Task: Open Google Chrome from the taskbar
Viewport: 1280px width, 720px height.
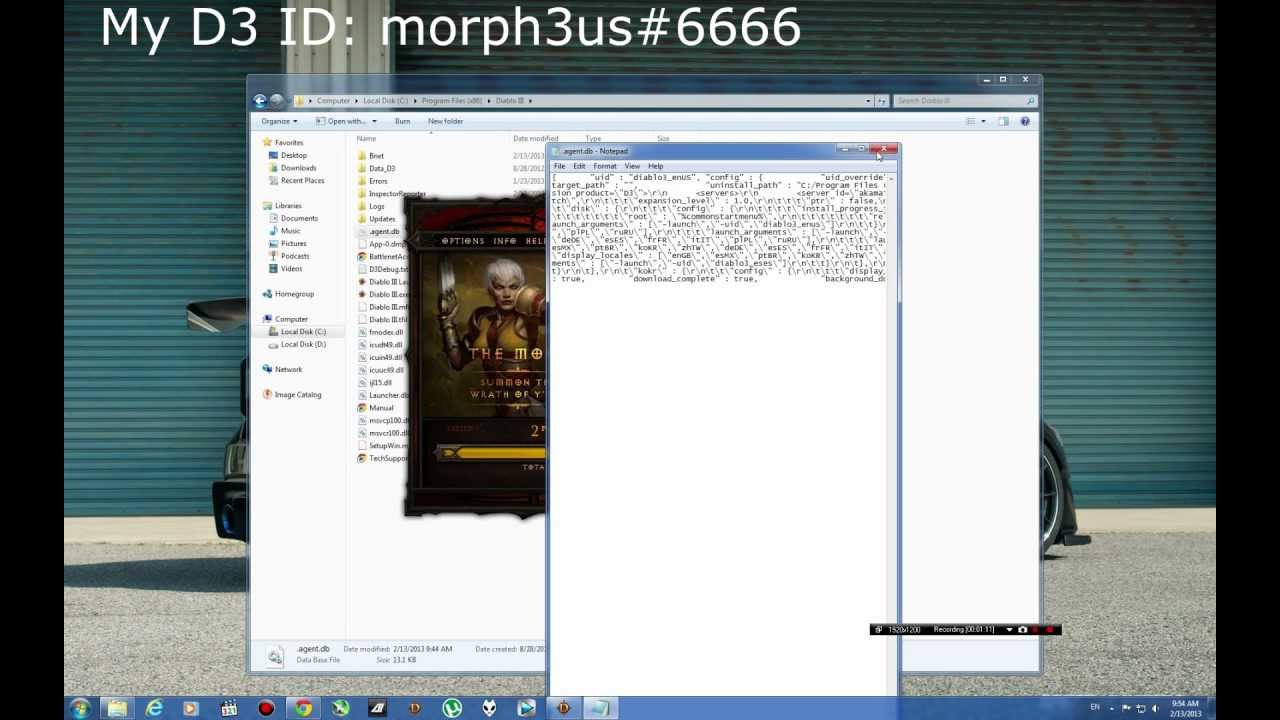Action: coord(303,709)
